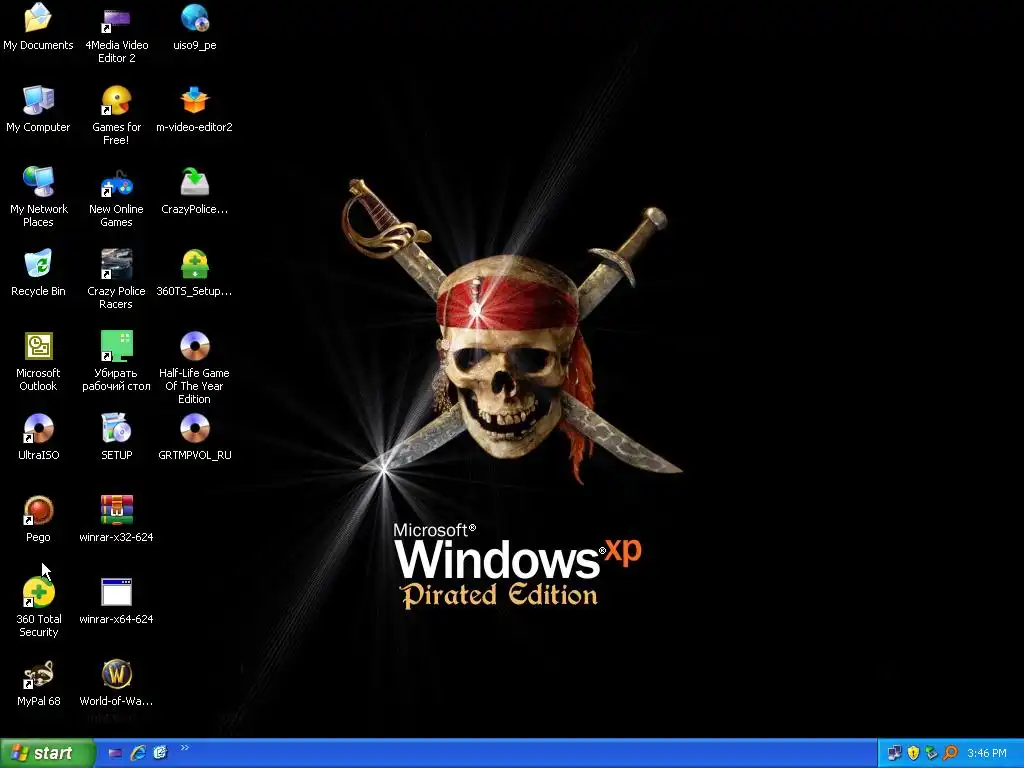The width and height of the screenshot is (1024, 768).
Task: Select the Убирать рабочий стол shortcut
Action: pyautogui.click(x=116, y=346)
